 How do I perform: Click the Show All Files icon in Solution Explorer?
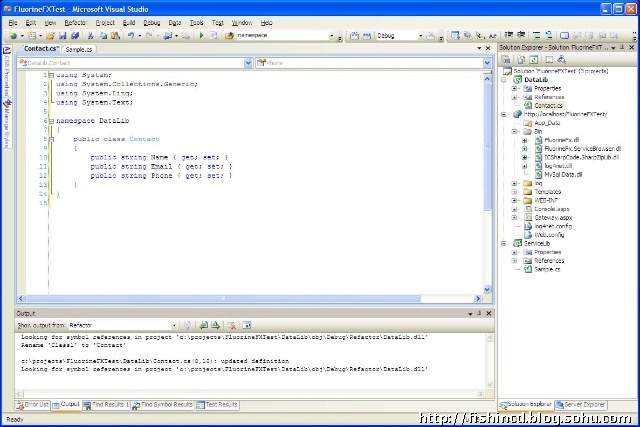[x=521, y=60]
